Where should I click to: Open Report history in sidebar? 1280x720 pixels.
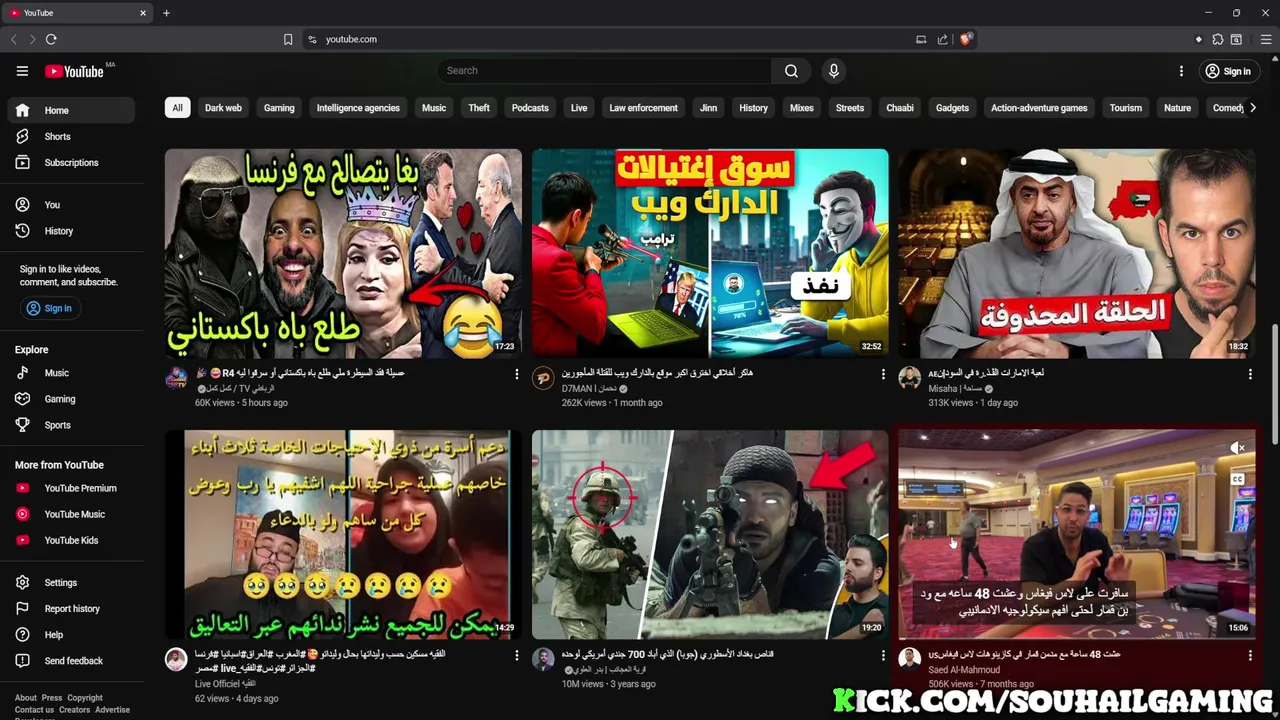[71, 608]
